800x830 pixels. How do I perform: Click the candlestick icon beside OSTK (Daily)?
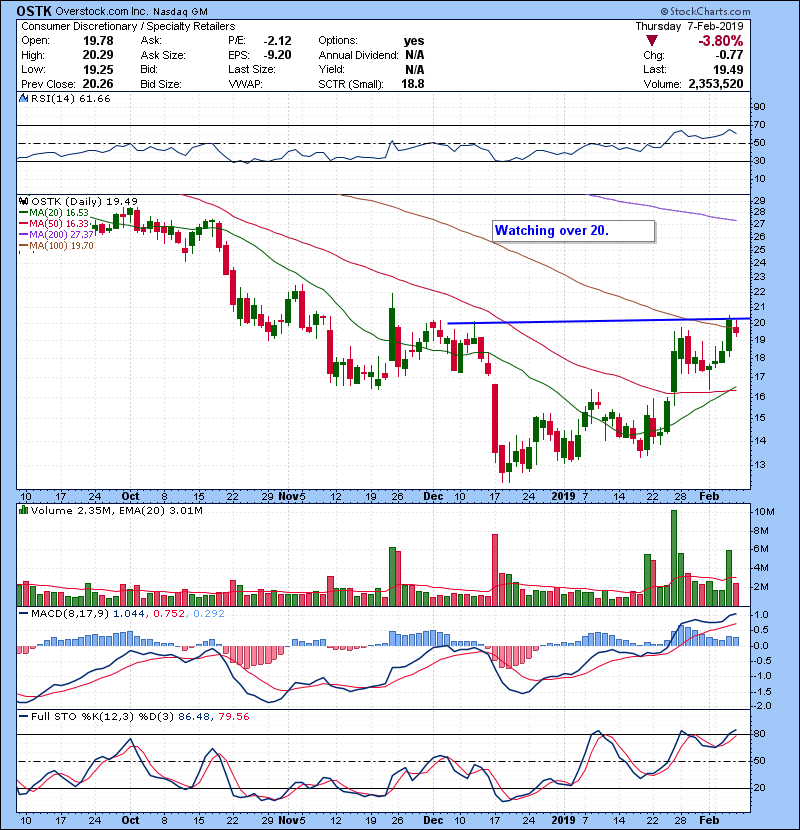[23, 201]
